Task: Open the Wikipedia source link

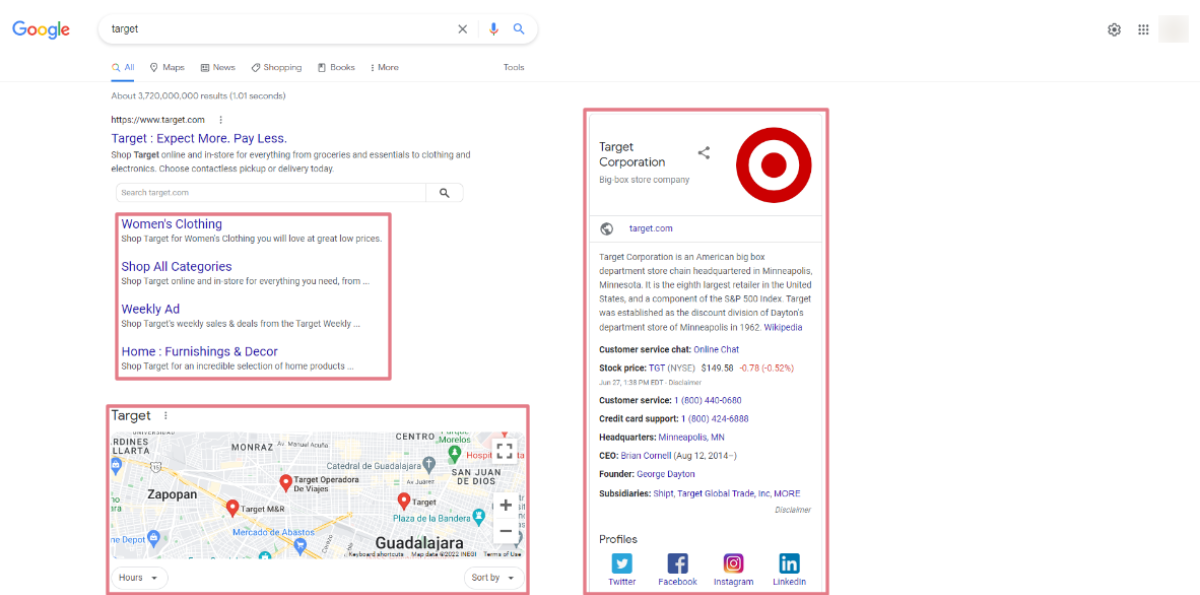Action: [x=783, y=328]
